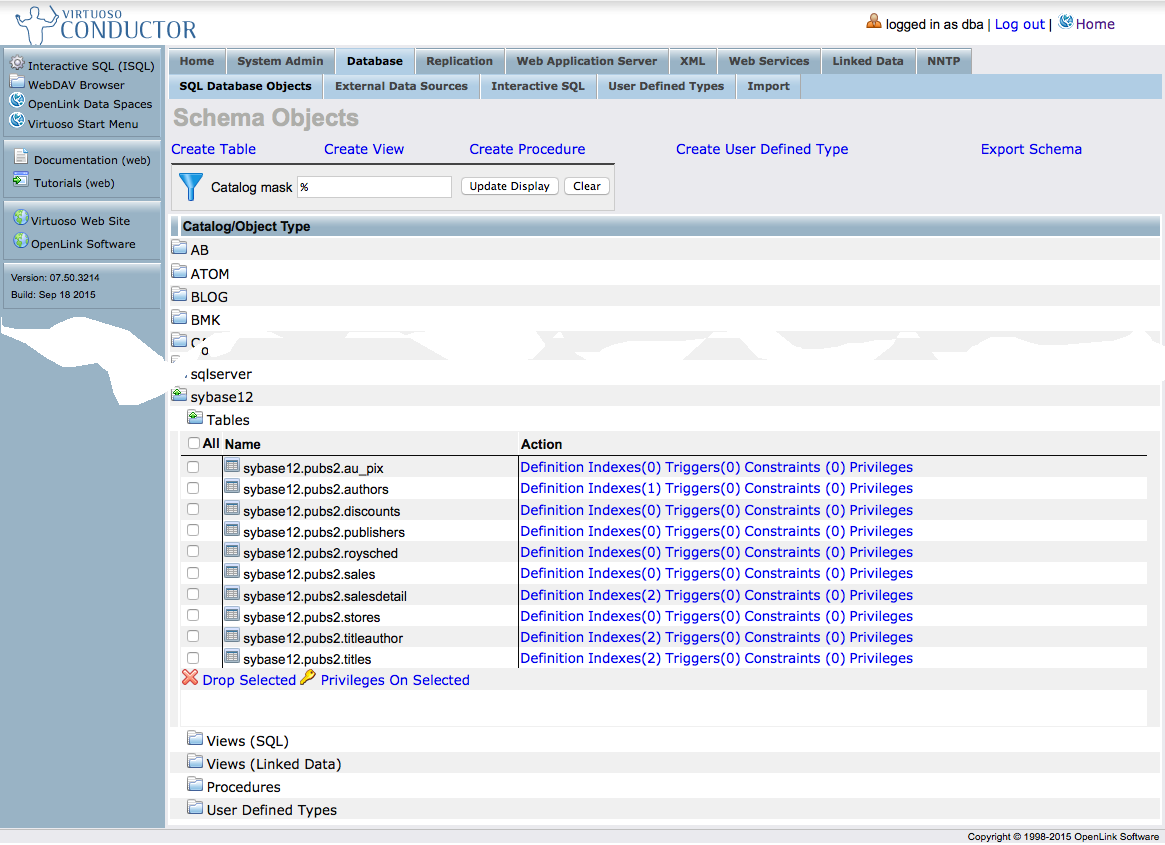Check the box for sybase12.pubs2.publishers
This screenshot has width=1165, height=845.
(x=193, y=530)
